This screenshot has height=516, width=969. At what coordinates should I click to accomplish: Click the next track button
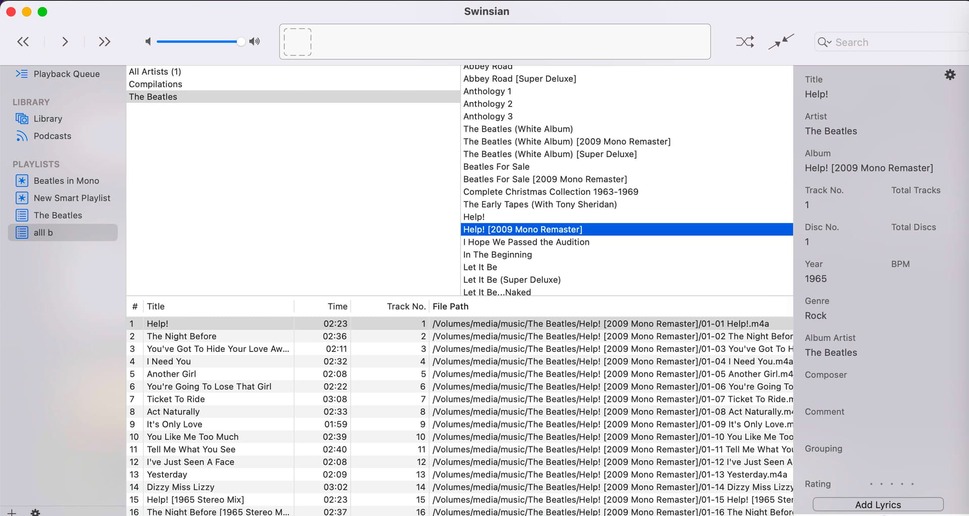(104, 42)
